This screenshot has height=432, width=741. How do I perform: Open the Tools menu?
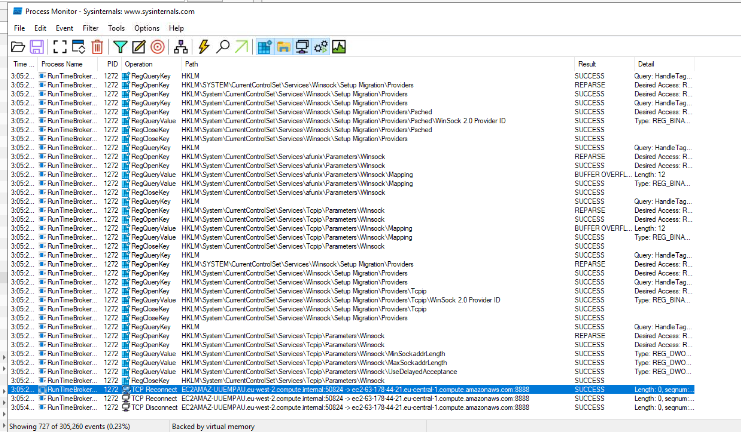click(116, 28)
